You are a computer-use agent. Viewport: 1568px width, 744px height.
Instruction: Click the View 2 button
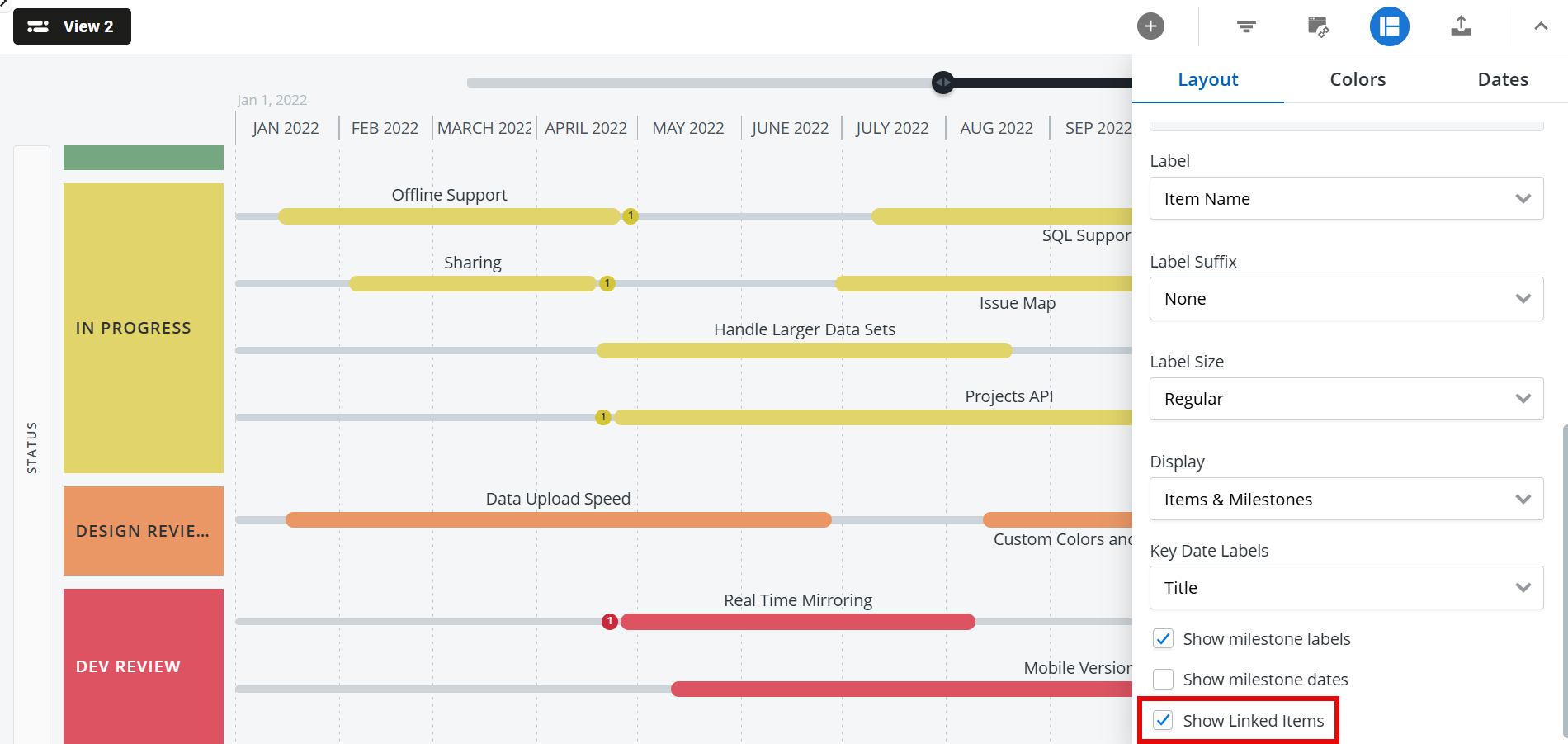73,26
